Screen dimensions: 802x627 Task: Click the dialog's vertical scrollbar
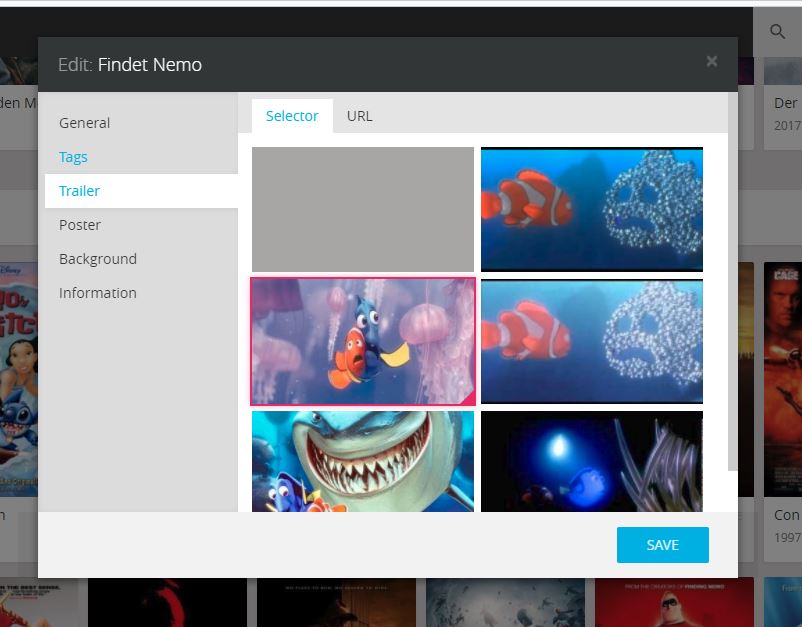pos(732,281)
